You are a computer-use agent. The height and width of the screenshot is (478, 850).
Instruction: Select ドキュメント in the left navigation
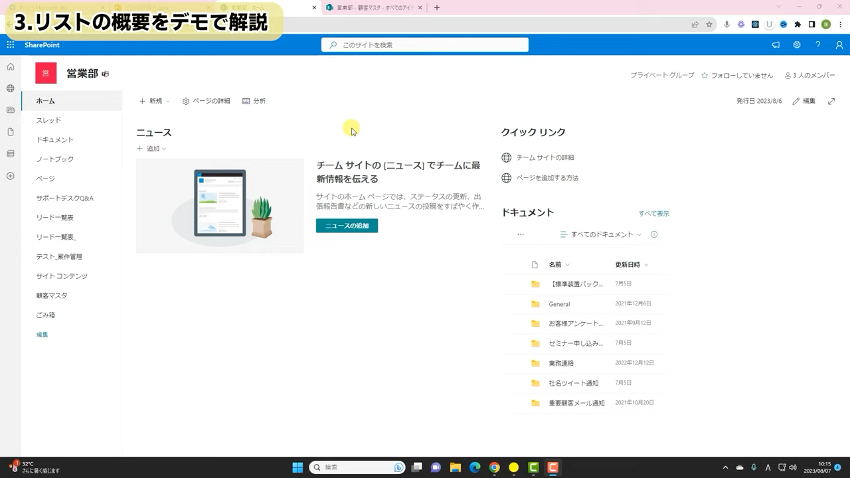click(55, 139)
